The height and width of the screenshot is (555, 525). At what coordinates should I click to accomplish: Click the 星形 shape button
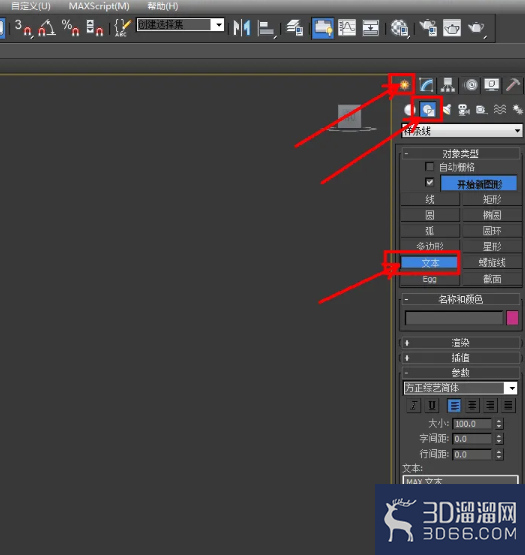(x=492, y=246)
